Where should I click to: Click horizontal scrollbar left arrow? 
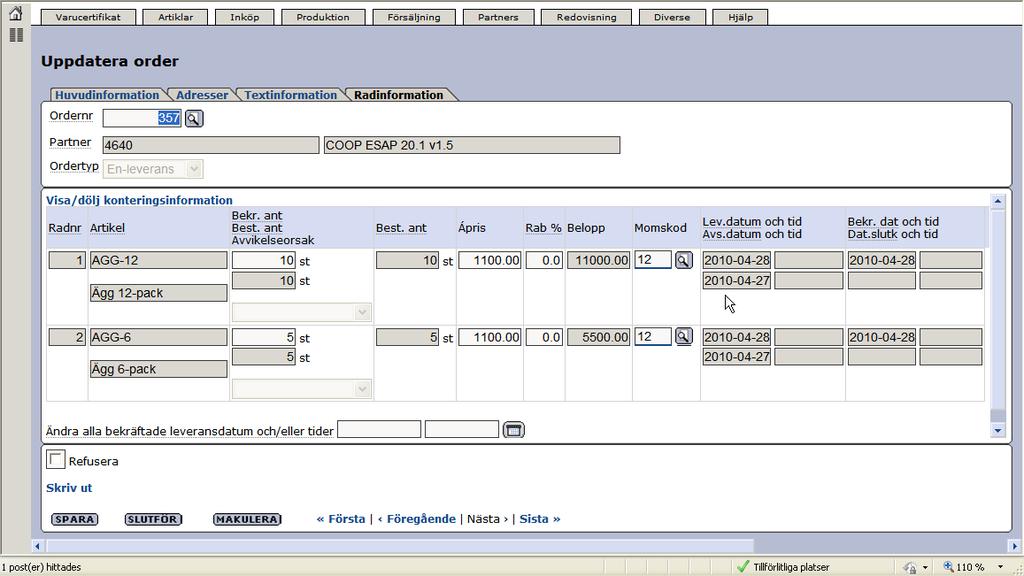[x=37, y=545]
